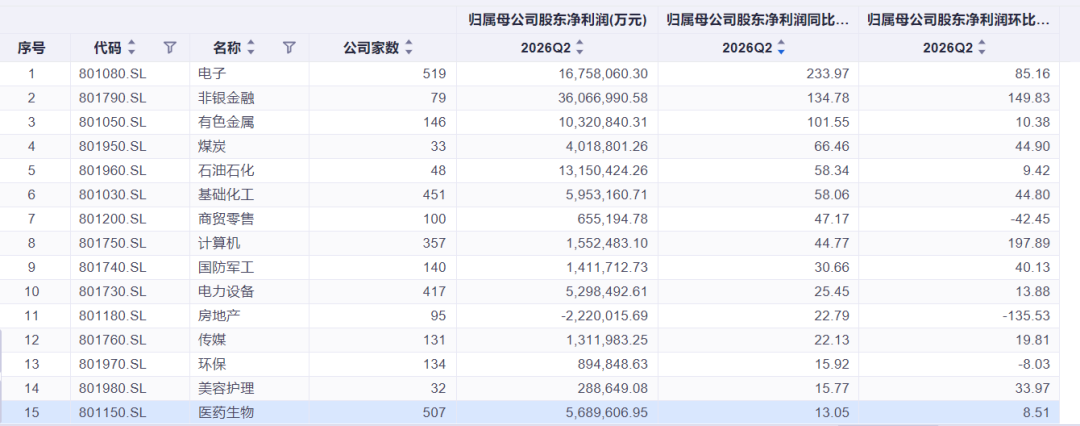Screen dimensions: 1080x426
Task: Click net profit value 5,689,606.95
Action: 605,412
